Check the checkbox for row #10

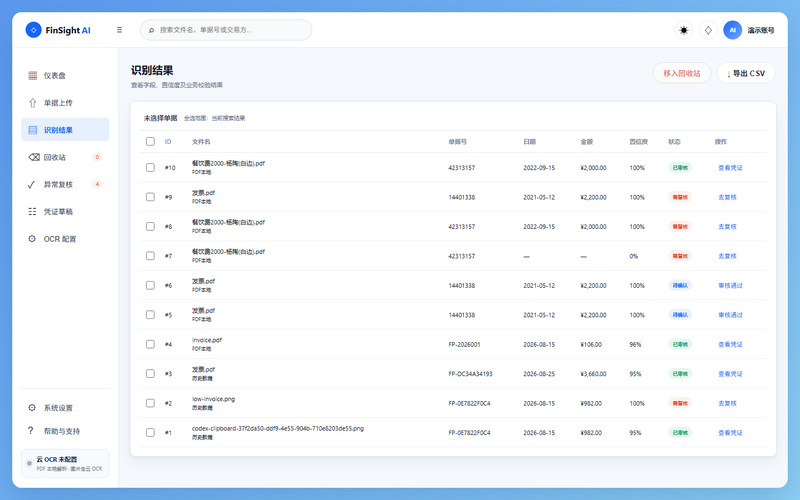pyautogui.click(x=150, y=167)
